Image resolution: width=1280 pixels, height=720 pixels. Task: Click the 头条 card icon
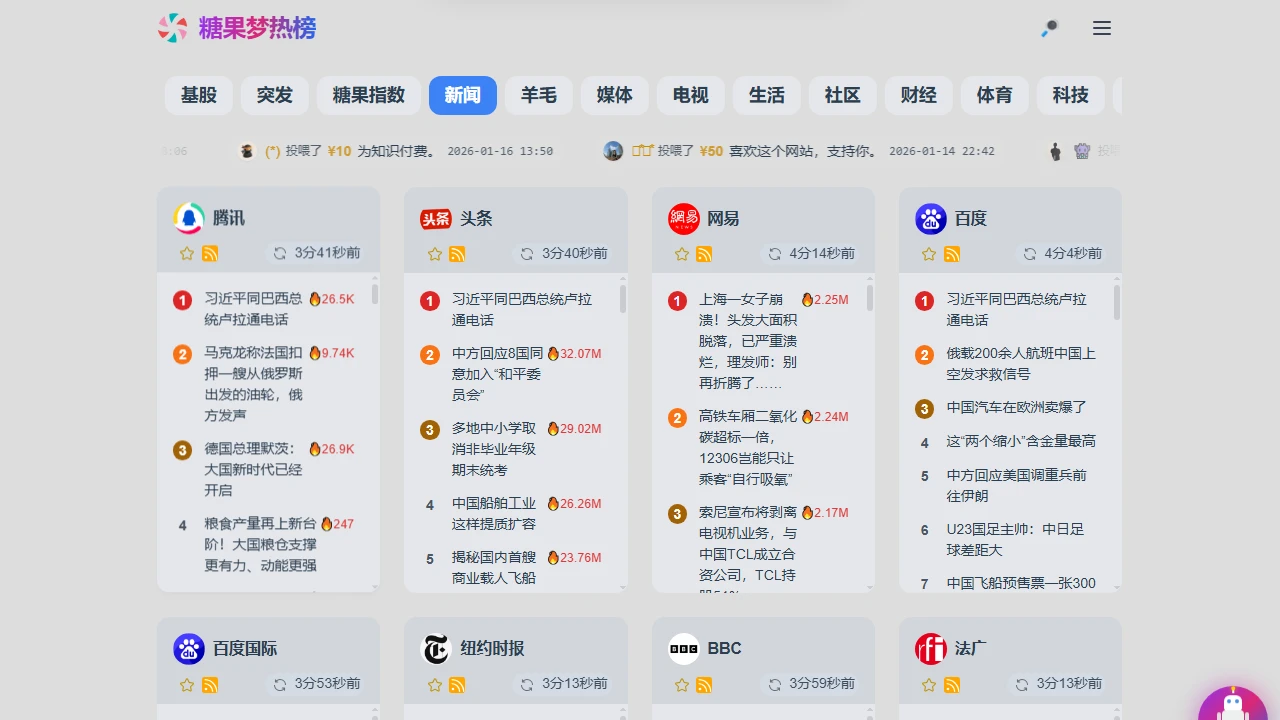click(436, 218)
